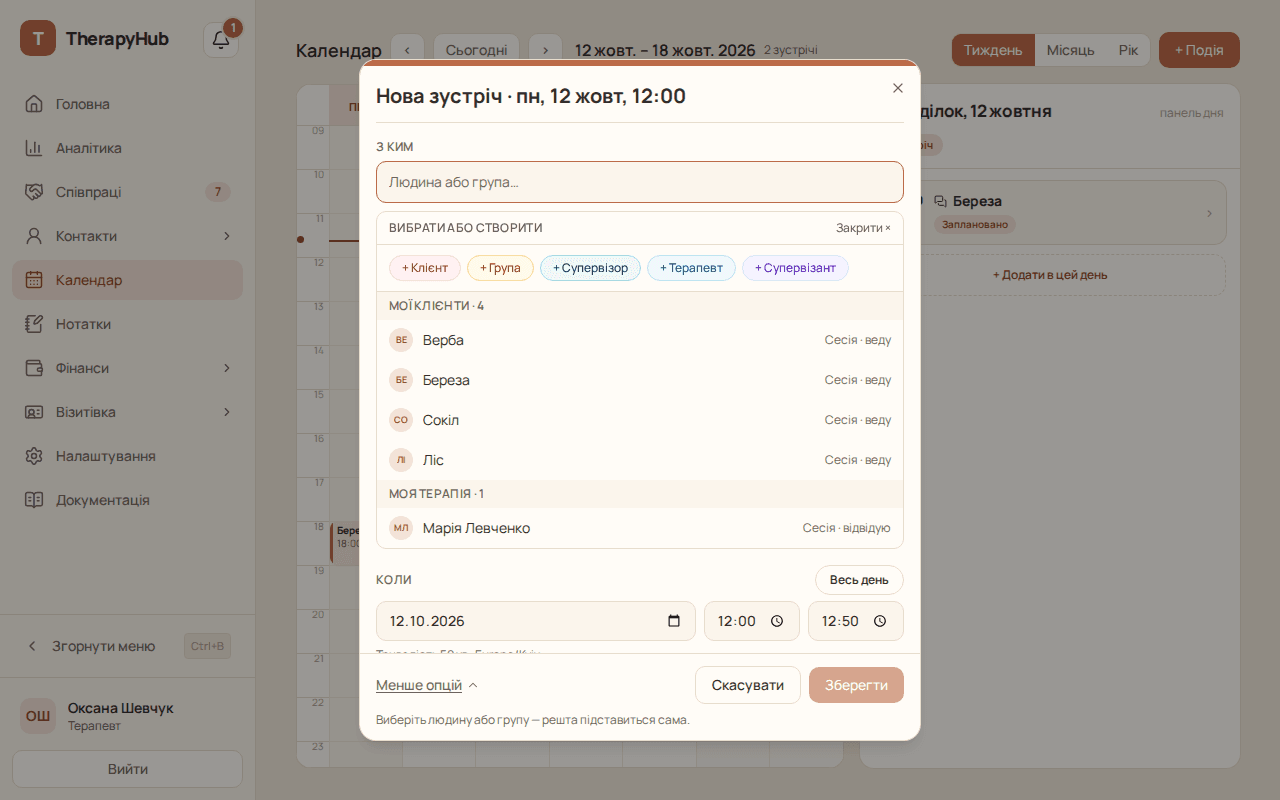The image size is (1280, 800).
Task: Click the Головна home icon
Action: click(x=34, y=104)
